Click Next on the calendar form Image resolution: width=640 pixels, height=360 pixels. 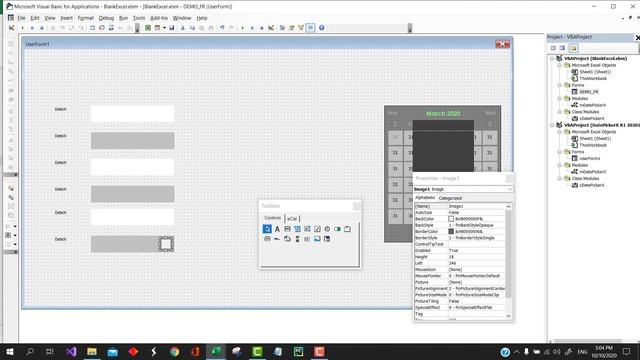(x=490, y=113)
